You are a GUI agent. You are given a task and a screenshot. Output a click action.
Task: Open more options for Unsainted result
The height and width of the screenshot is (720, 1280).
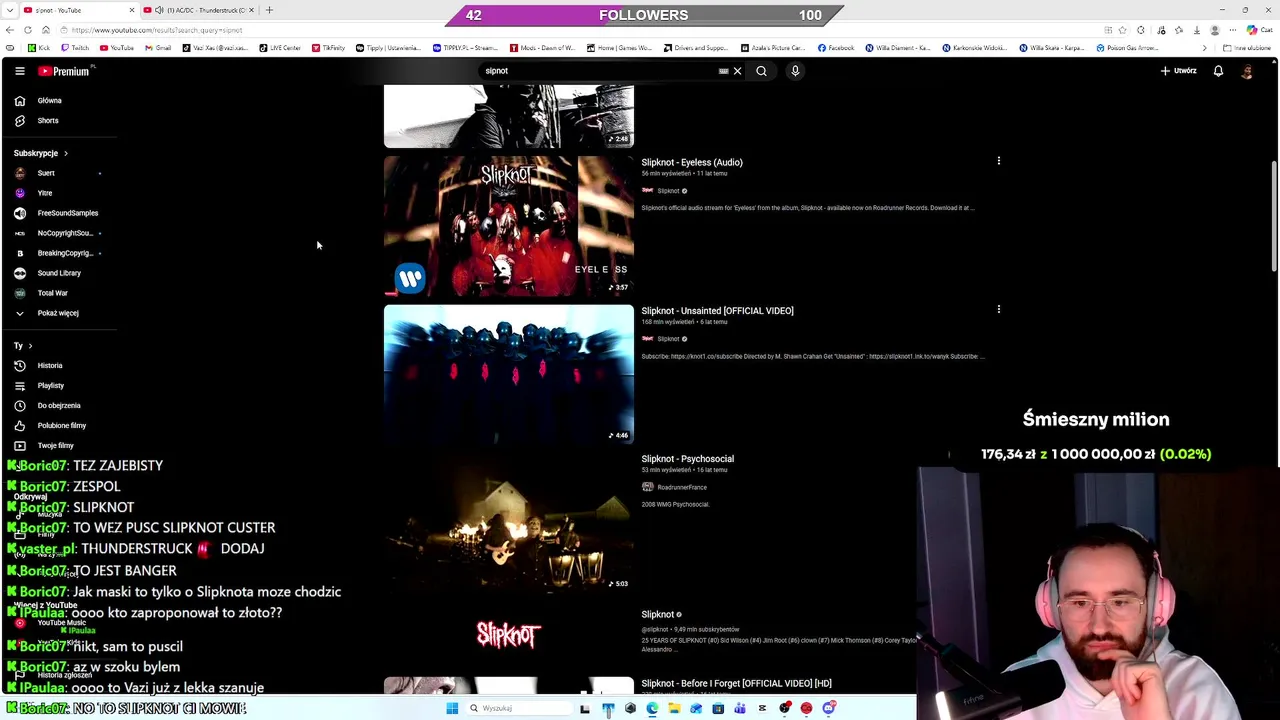pyautogui.click(x=998, y=309)
